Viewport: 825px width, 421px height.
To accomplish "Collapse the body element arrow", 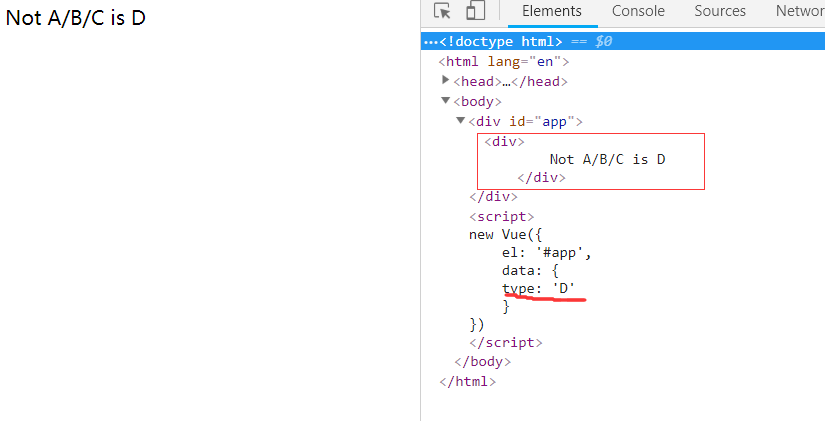I will [x=446, y=101].
